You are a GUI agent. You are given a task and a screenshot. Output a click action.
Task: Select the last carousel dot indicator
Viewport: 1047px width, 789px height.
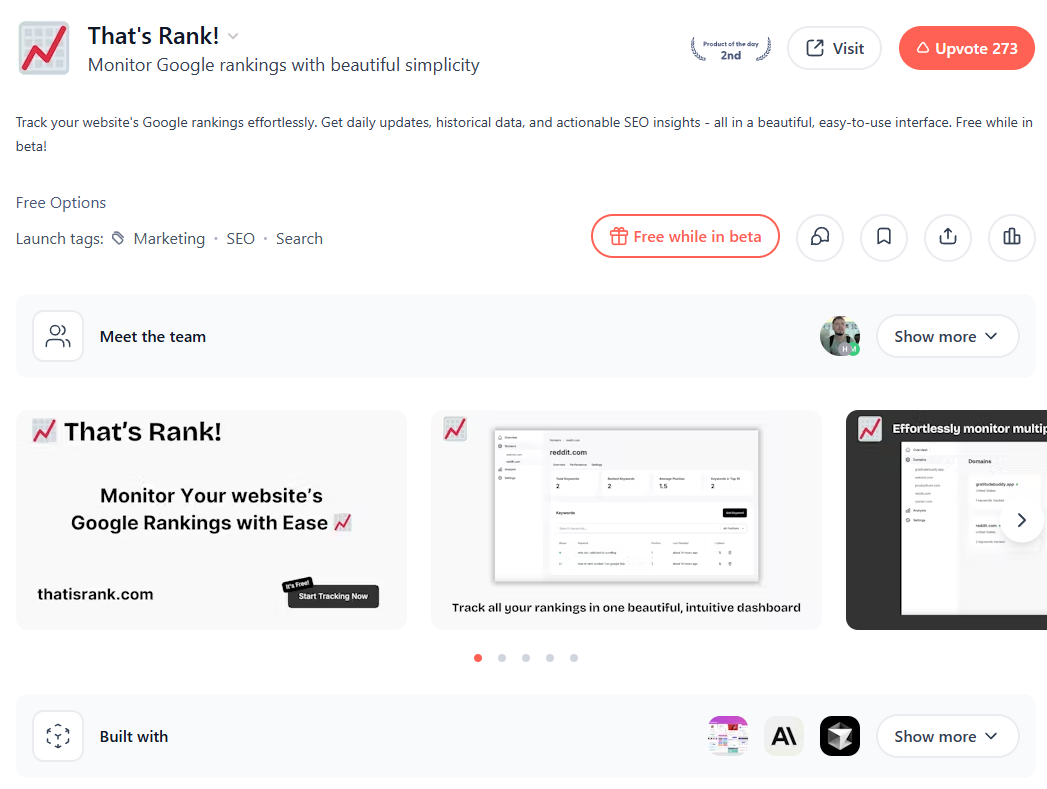[574, 658]
